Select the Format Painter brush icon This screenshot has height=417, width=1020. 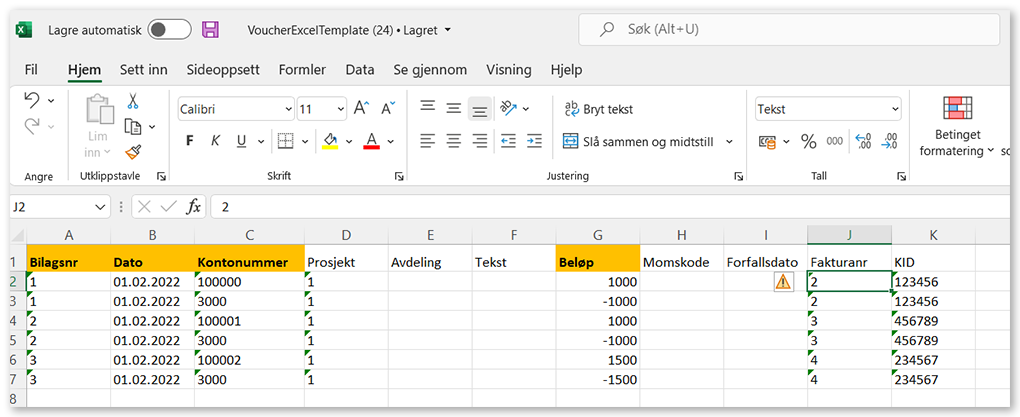coord(132,152)
